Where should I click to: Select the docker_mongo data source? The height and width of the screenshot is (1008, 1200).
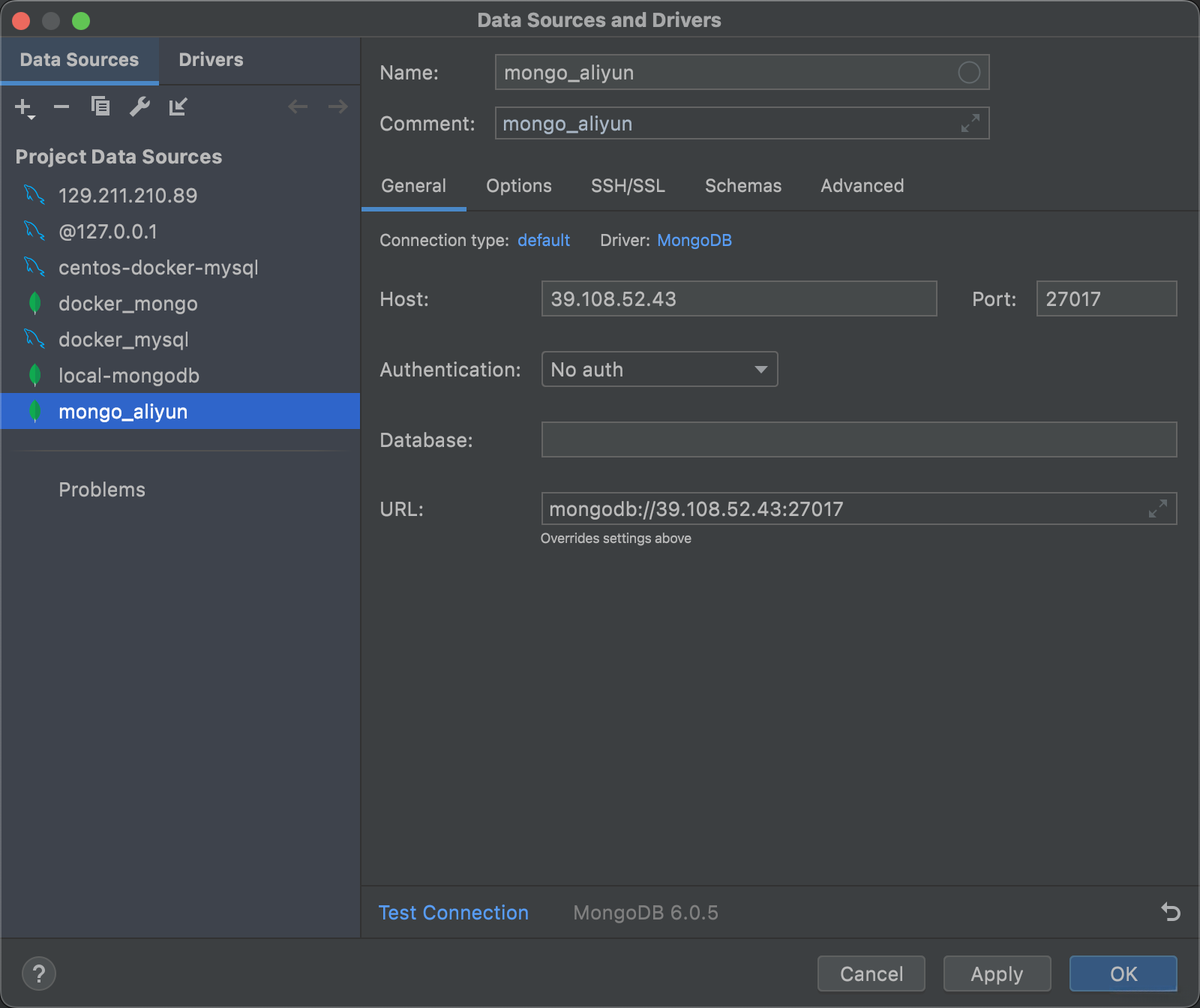128,304
